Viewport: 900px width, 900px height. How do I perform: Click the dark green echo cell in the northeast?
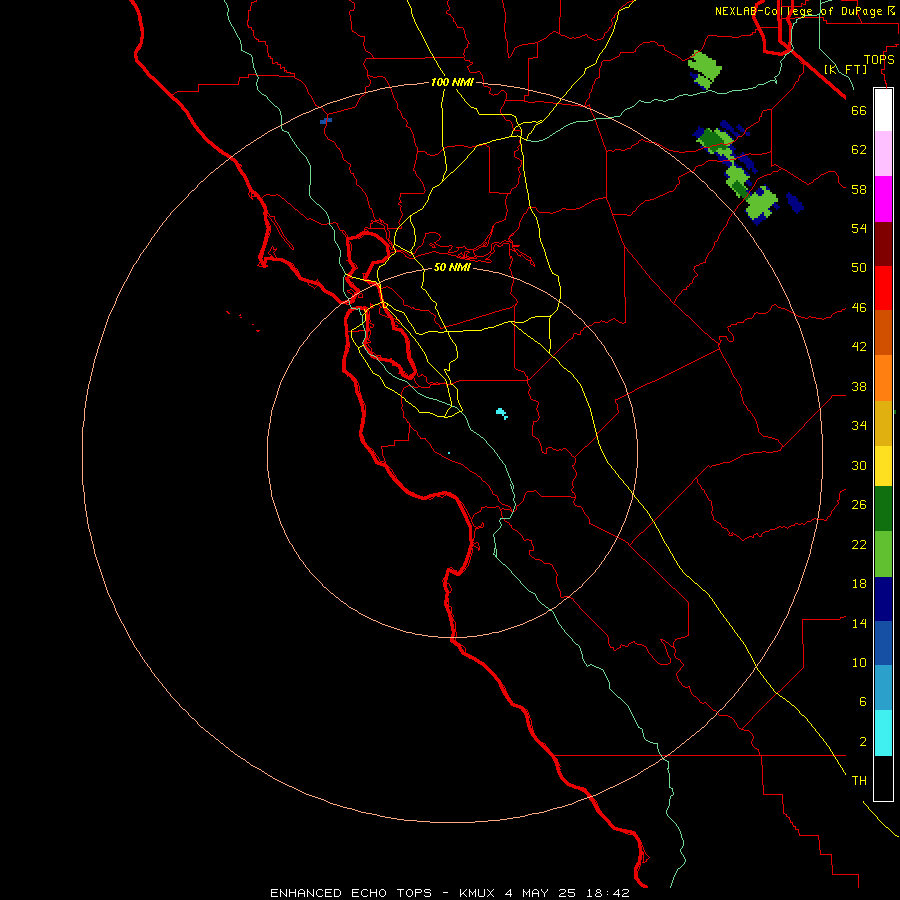pyautogui.click(x=711, y=138)
